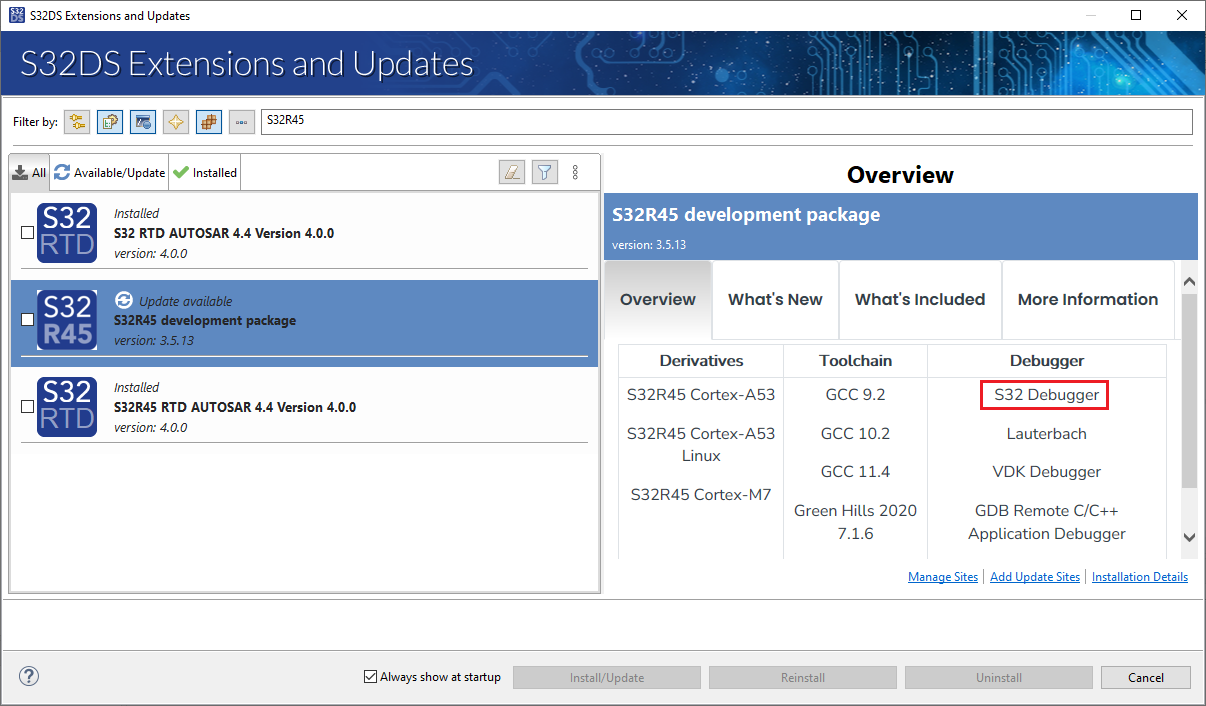This screenshot has width=1206, height=706.
Task: Click the star-shaped filter icon
Action: tap(175, 121)
